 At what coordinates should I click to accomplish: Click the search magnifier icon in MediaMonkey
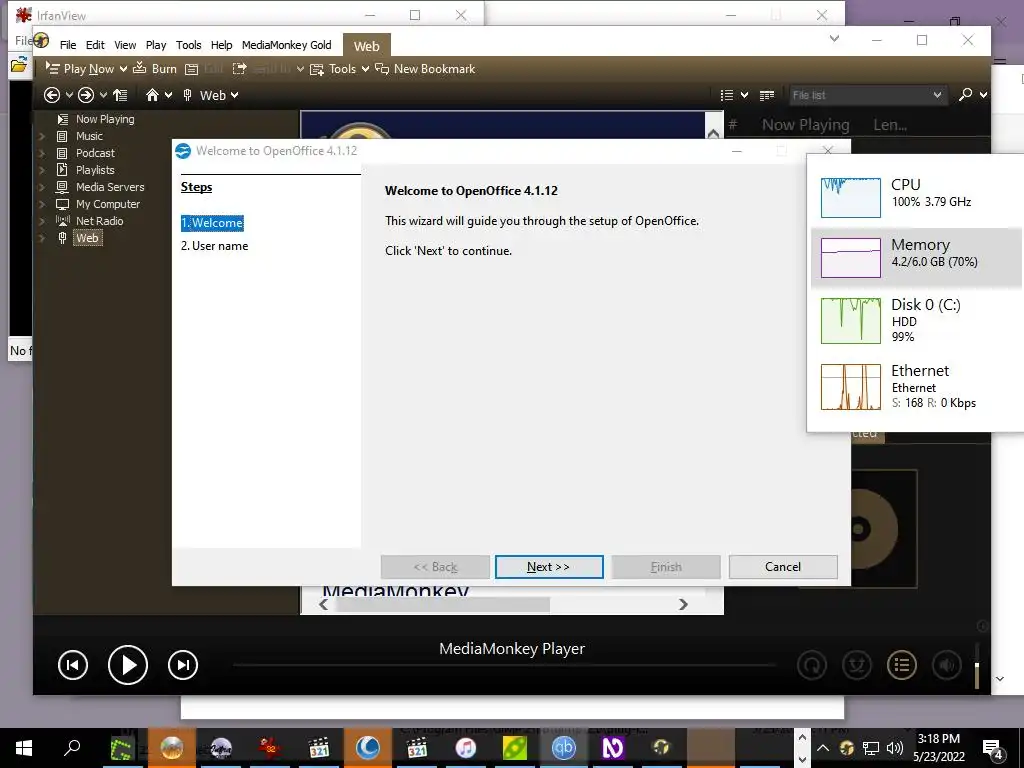click(965, 95)
